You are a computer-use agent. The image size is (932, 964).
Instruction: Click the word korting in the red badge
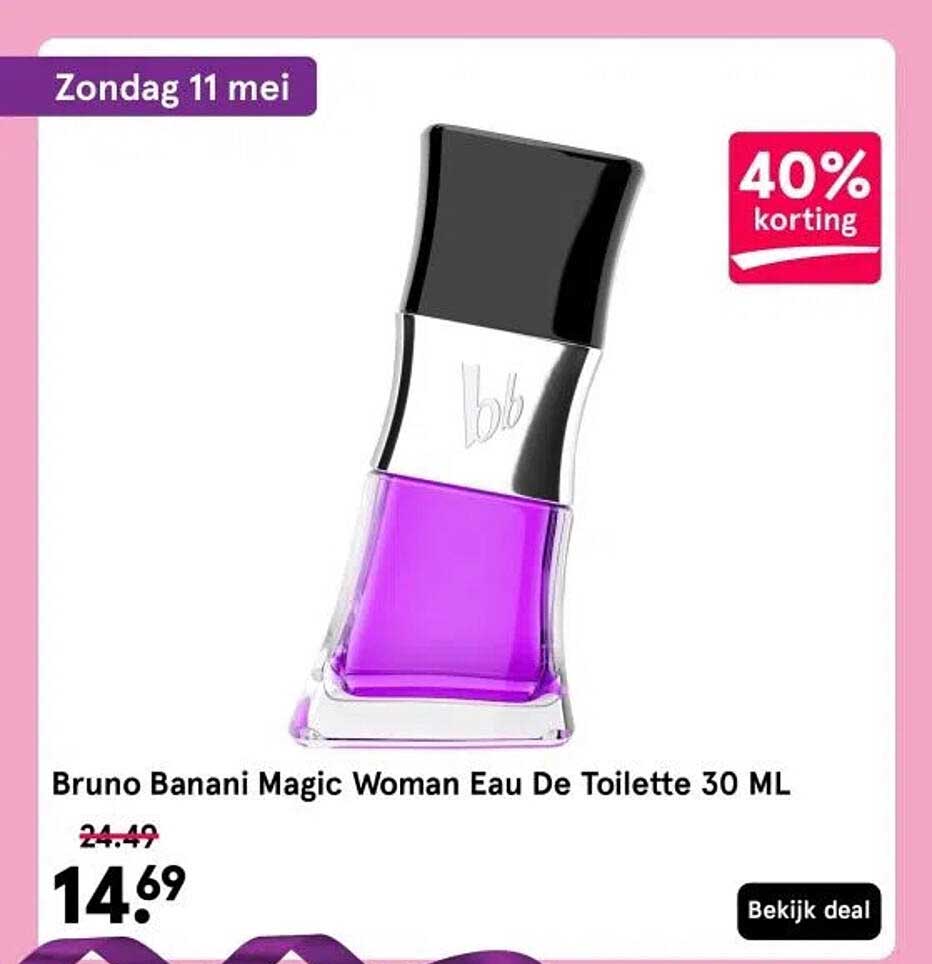click(x=805, y=220)
